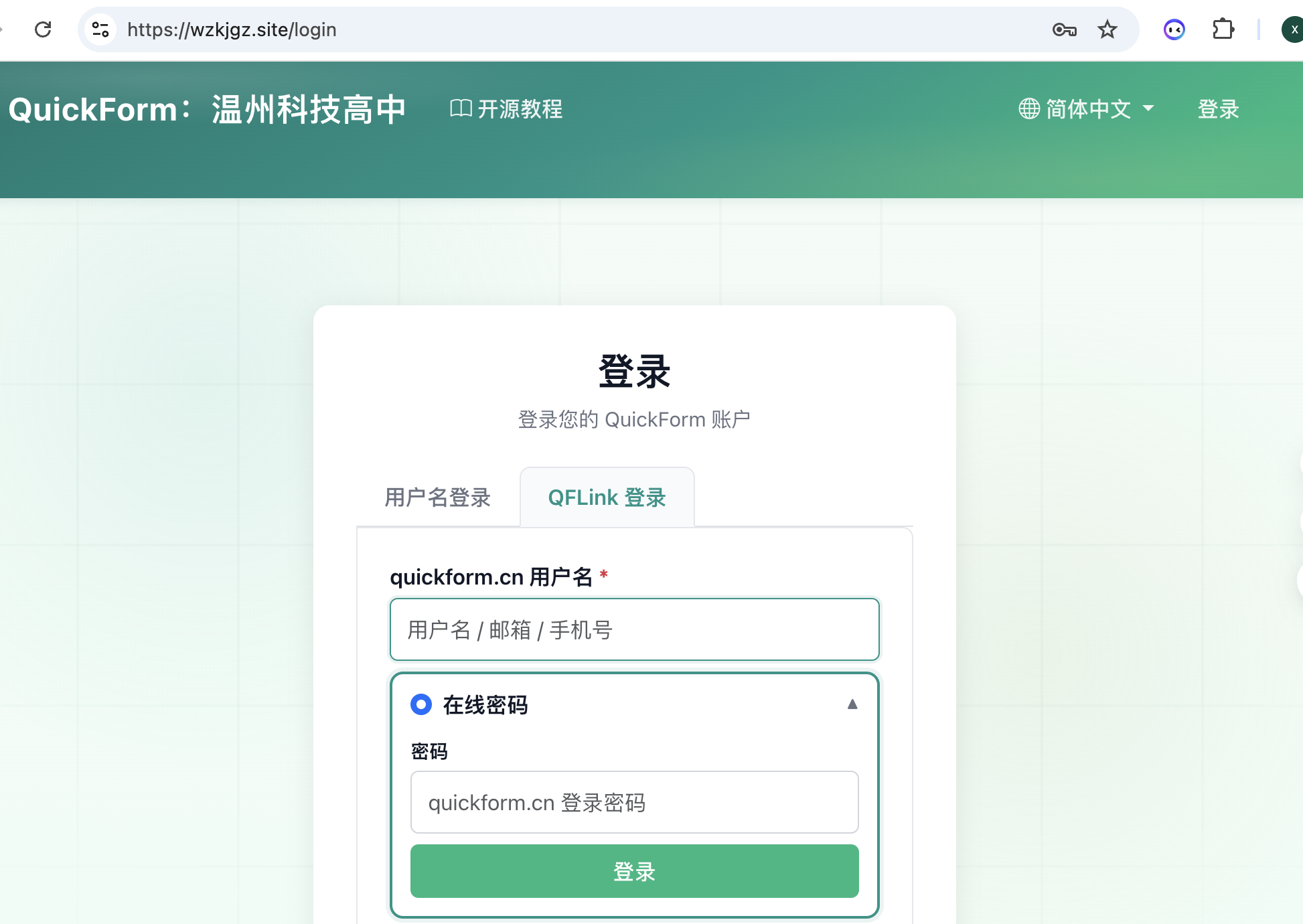Open the browser profile avatar
The image size is (1303, 924).
[1293, 29]
